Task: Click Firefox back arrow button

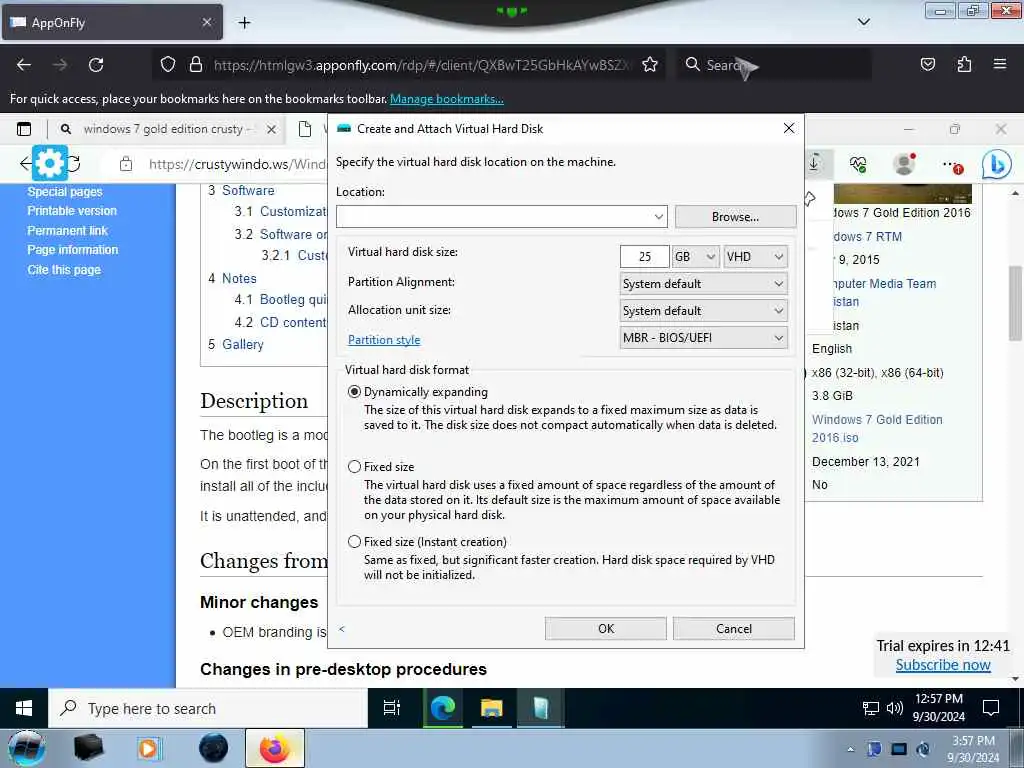Action: point(24,65)
